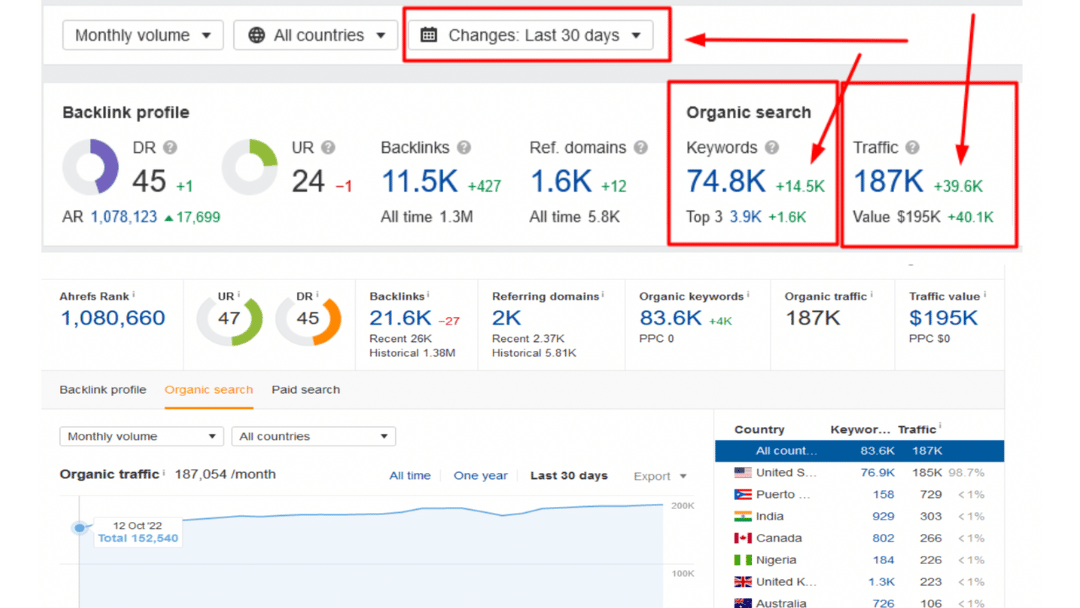Select the One year traffic range

[x=481, y=476]
